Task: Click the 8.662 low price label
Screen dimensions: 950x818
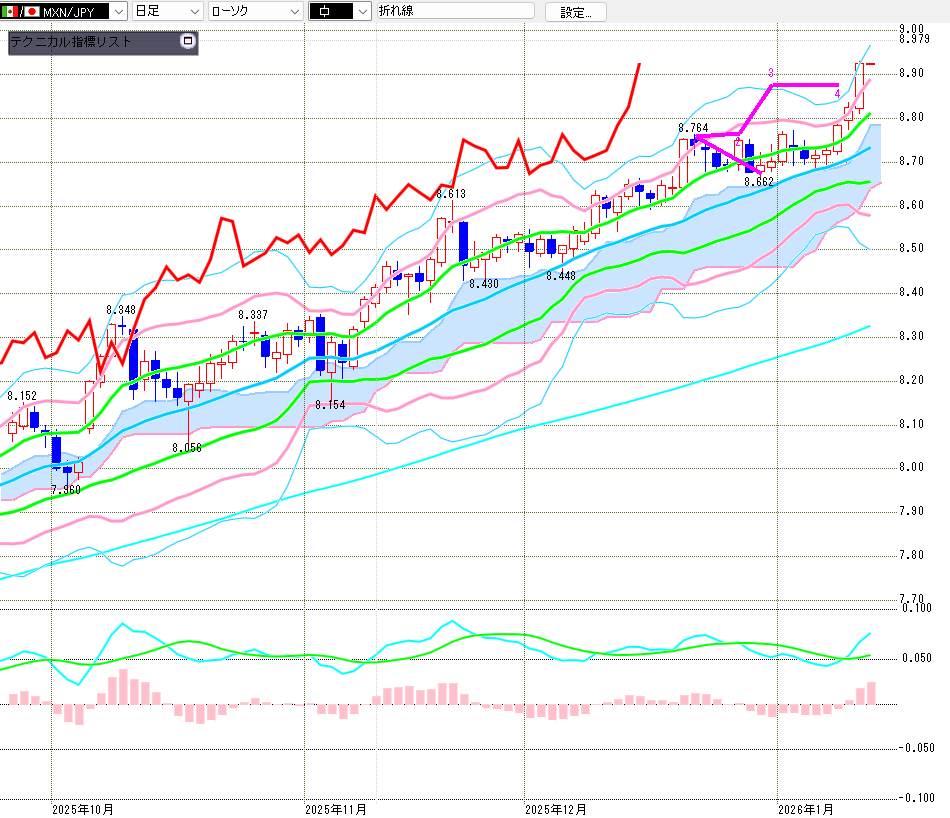Action: [x=759, y=182]
